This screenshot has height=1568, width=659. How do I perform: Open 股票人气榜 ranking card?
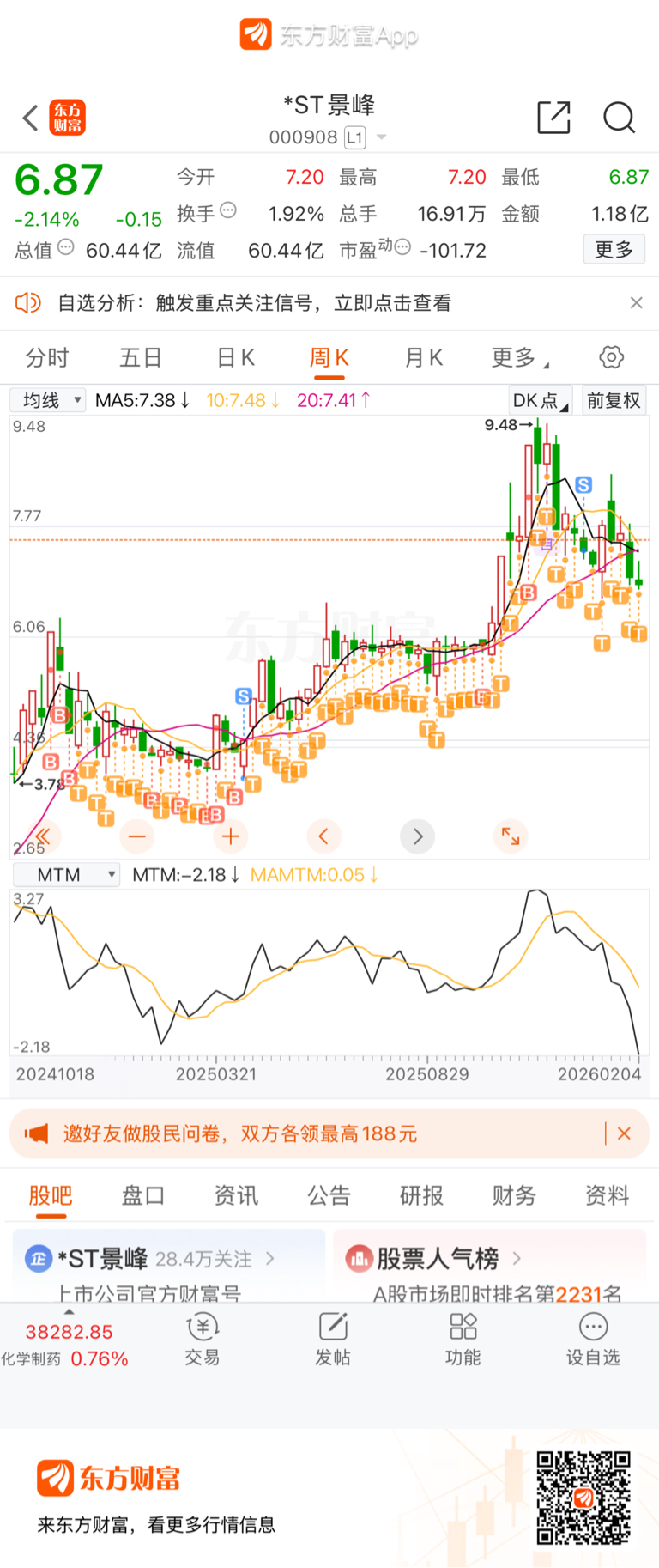coord(490,1266)
